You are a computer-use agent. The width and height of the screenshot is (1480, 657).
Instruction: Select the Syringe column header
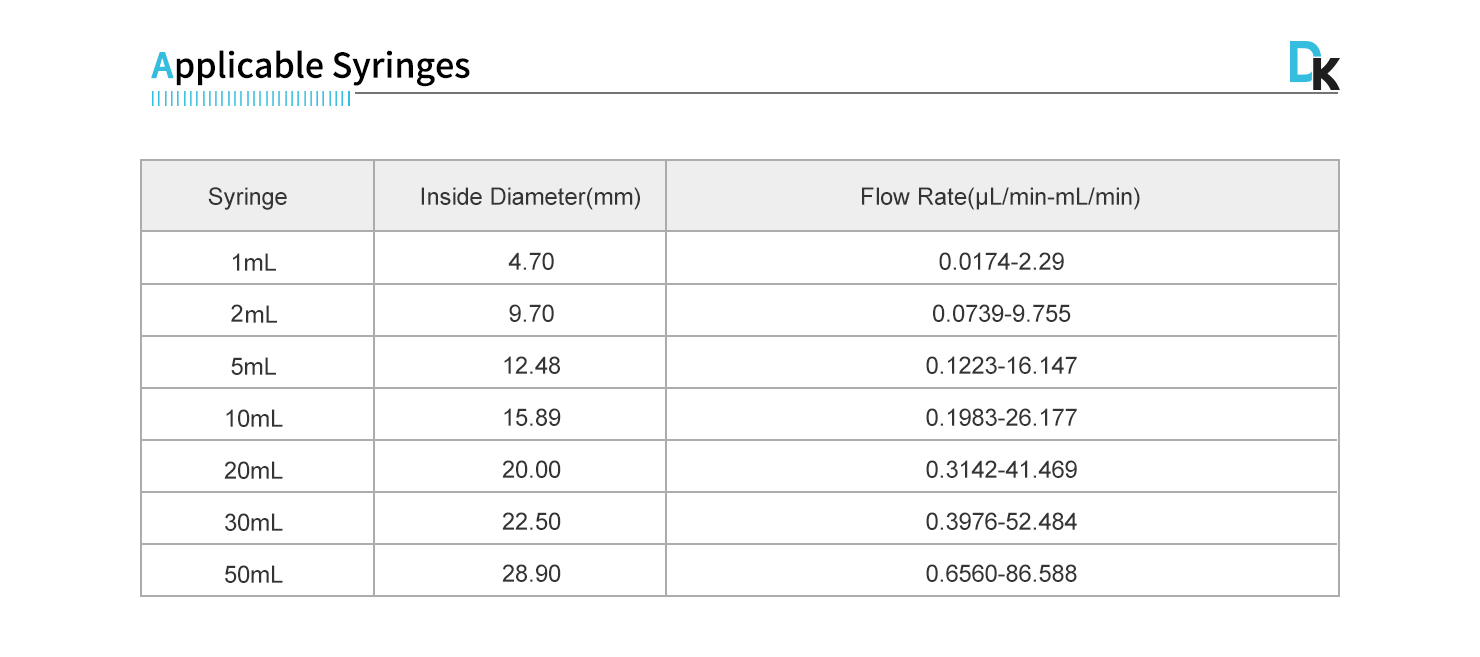click(x=248, y=197)
